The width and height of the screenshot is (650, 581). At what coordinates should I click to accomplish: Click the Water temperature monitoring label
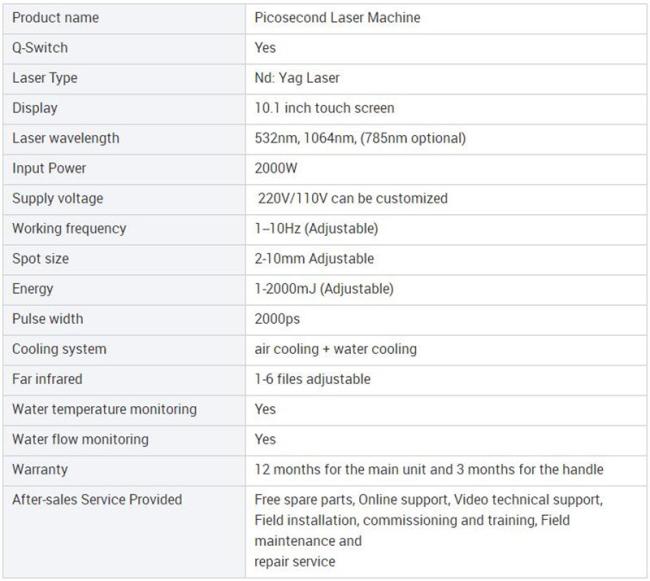(104, 409)
